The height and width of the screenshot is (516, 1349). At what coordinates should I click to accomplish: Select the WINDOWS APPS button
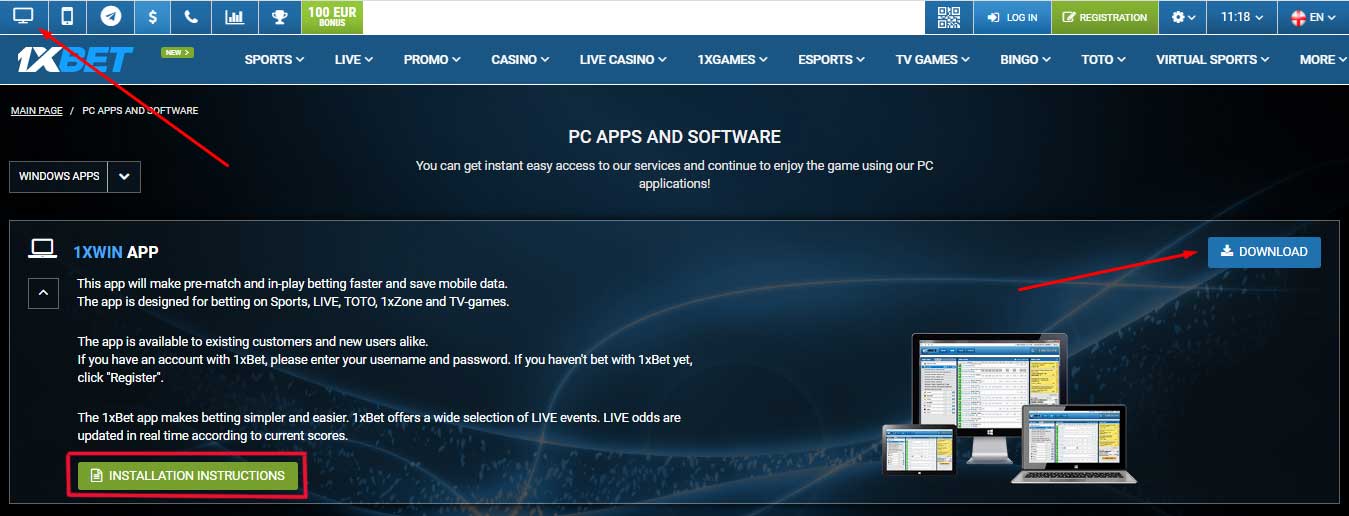(59, 176)
